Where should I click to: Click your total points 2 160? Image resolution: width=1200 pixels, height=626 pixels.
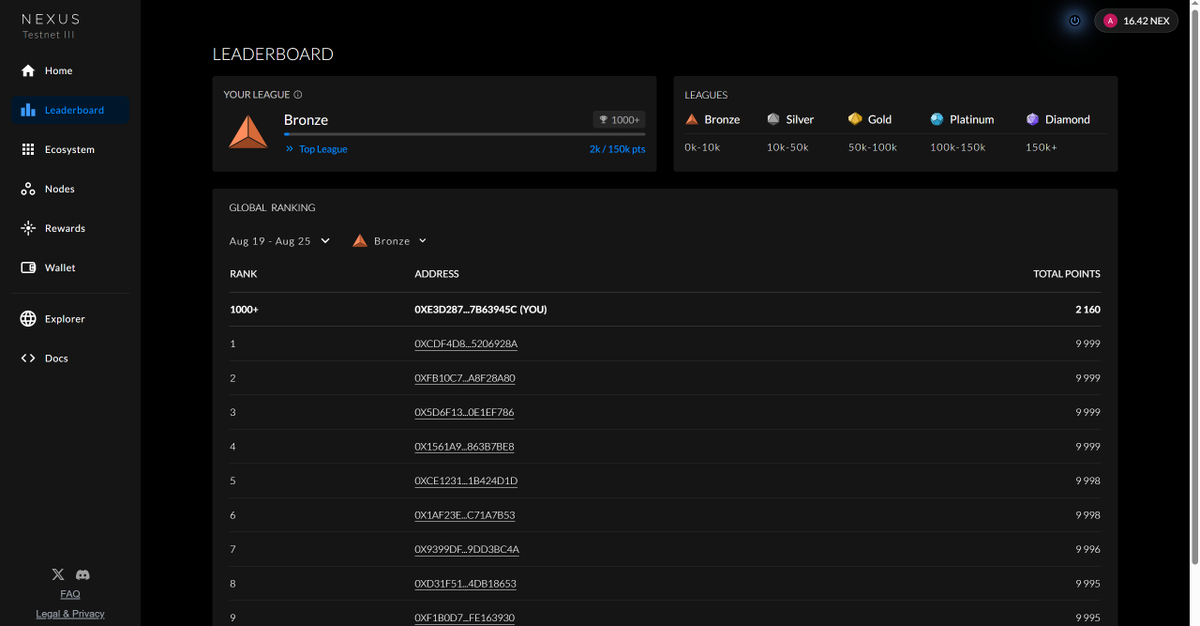point(1088,310)
